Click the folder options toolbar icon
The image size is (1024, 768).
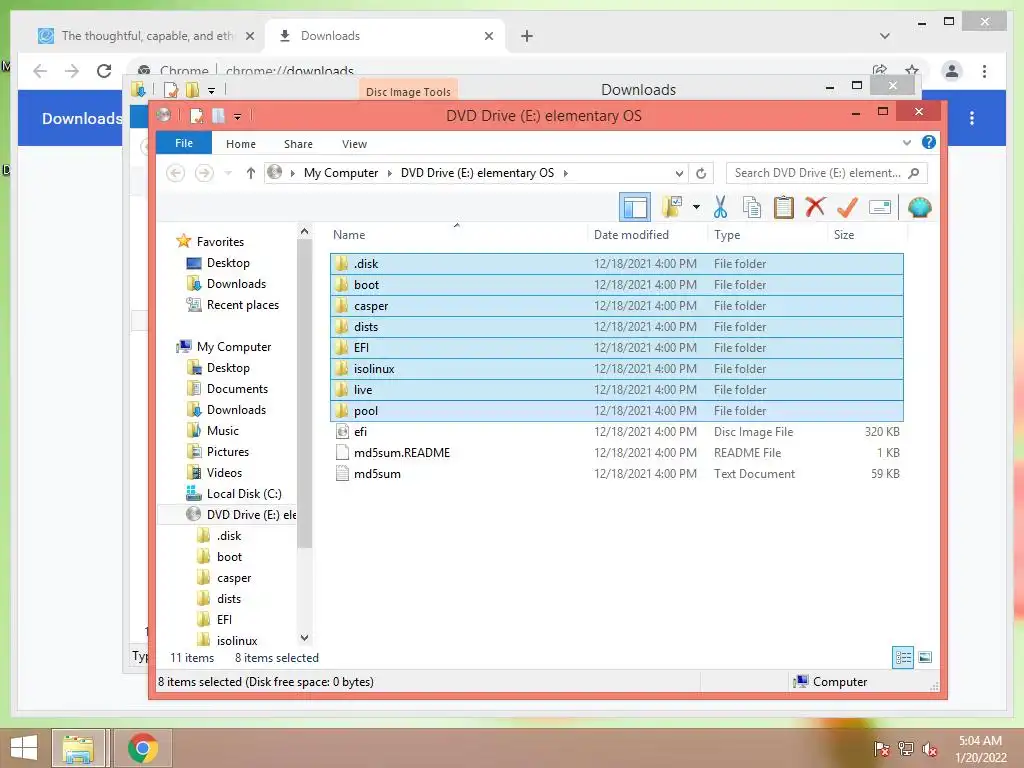pos(672,208)
